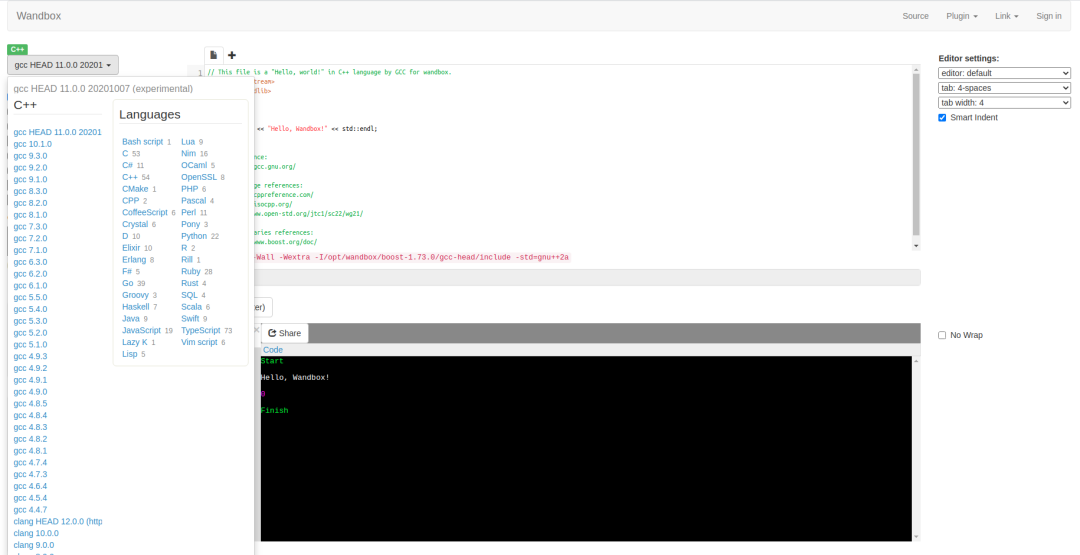The height and width of the screenshot is (555, 1080).
Task: Choose the Rust language
Action: click(x=189, y=283)
